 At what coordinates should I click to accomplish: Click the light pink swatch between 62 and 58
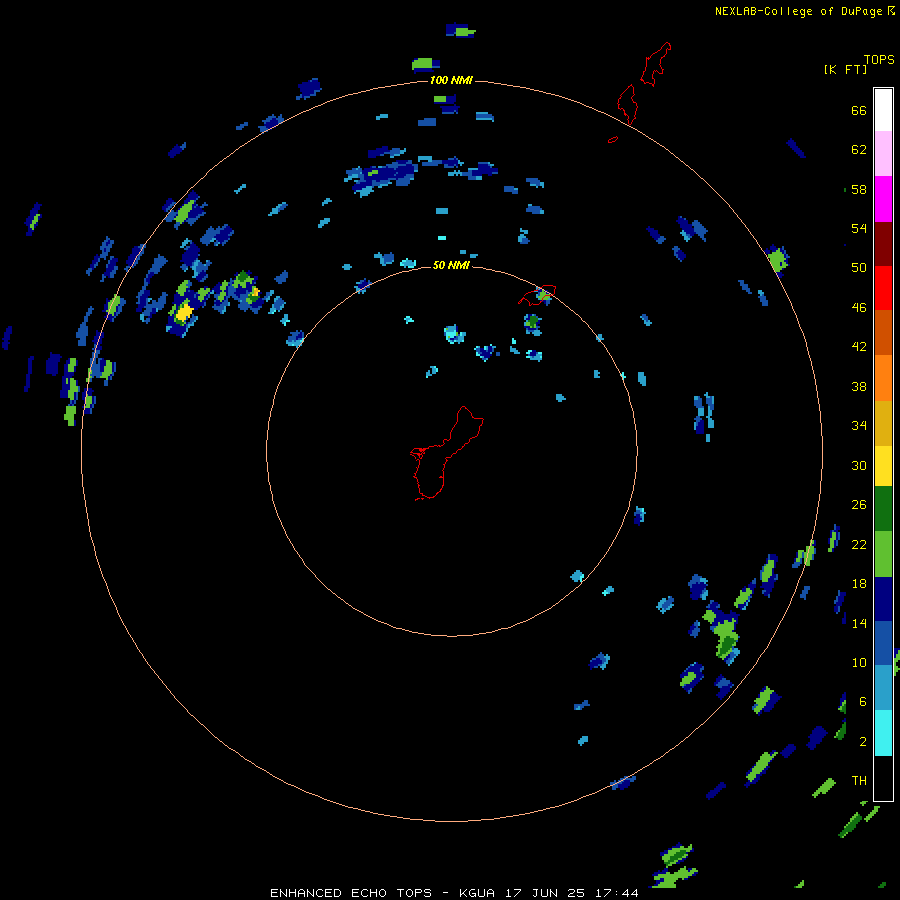click(883, 153)
